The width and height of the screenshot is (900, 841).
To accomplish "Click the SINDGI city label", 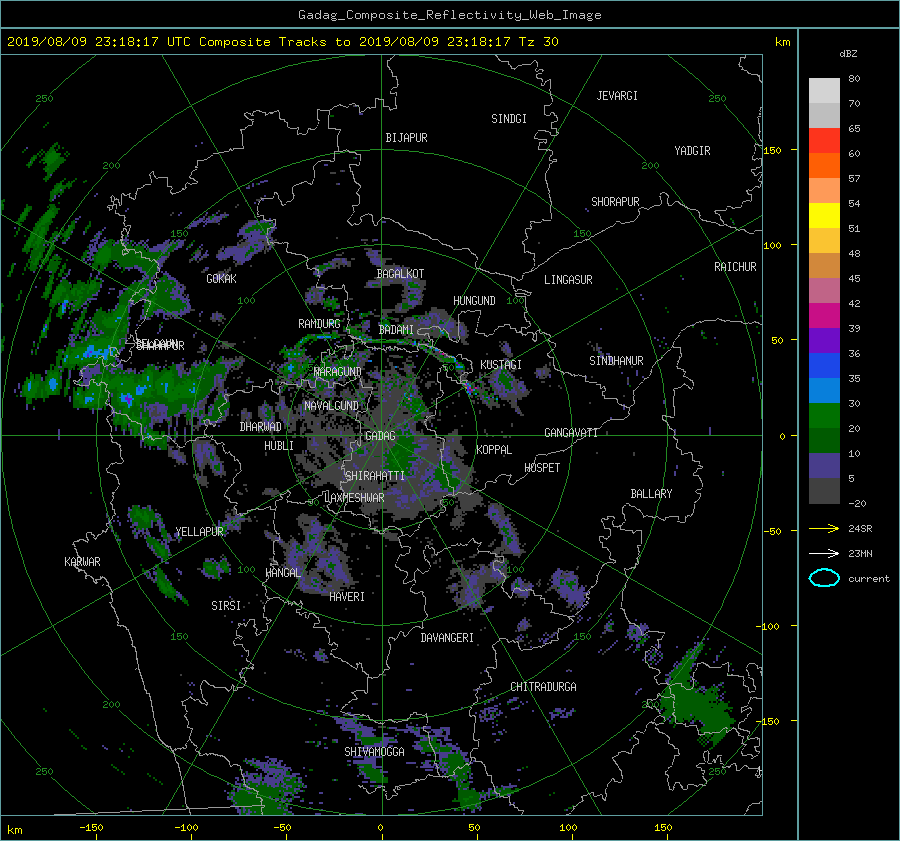I will point(509,119).
